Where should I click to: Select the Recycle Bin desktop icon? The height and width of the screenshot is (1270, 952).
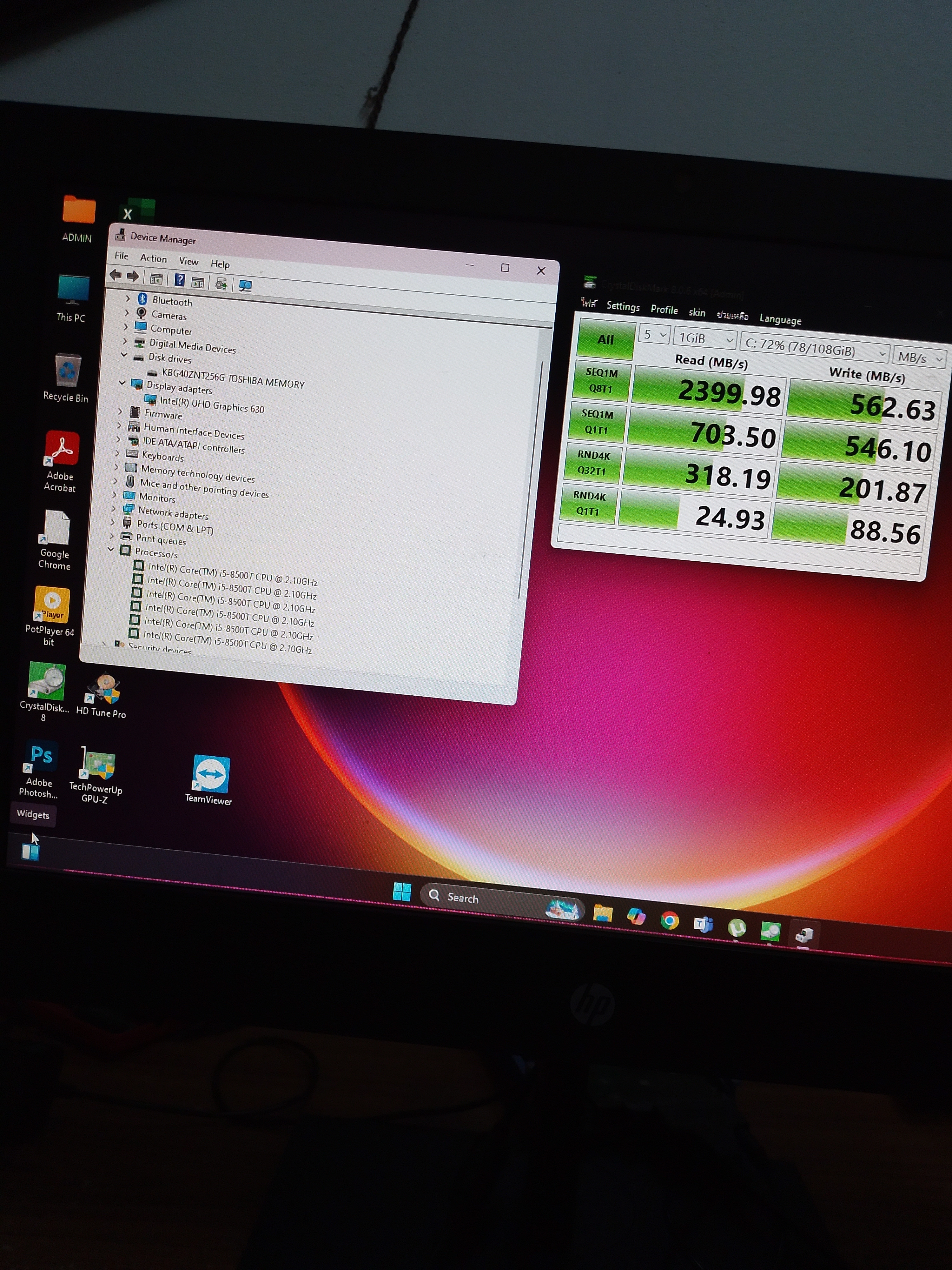point(67,378)
